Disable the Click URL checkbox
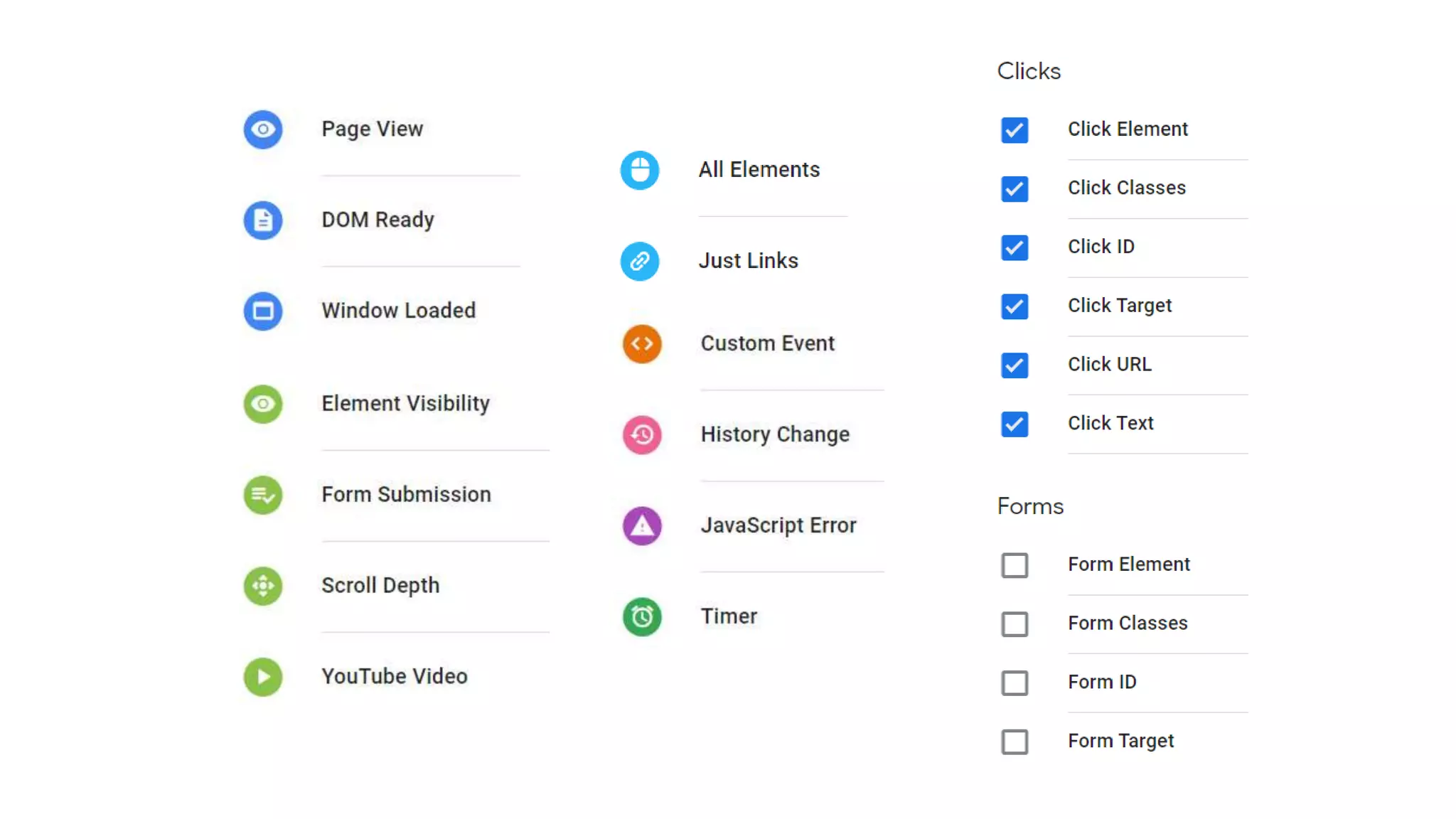 [x=1015, y=365]
